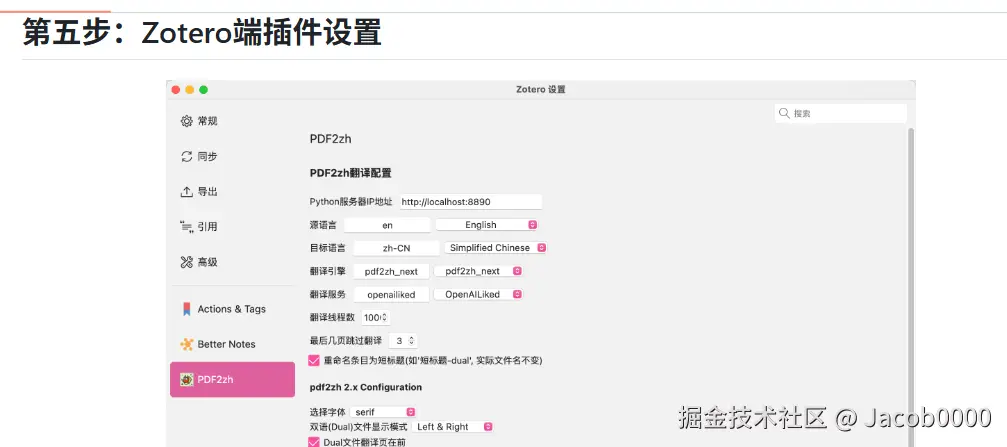
Task: Select the 同步 sync arrows icon
Action: coord(186,156)
